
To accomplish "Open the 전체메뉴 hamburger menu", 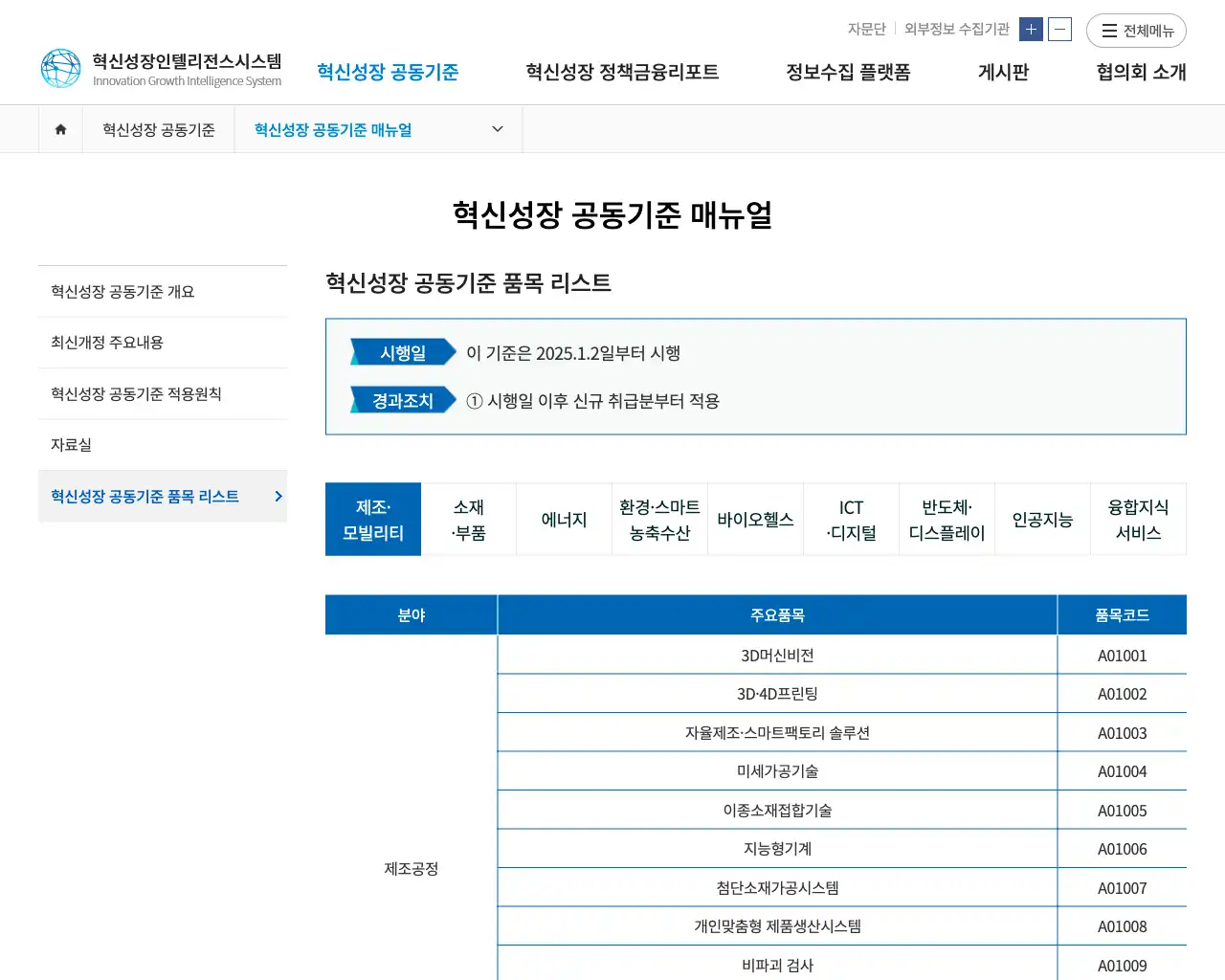I will point(1136,30).
